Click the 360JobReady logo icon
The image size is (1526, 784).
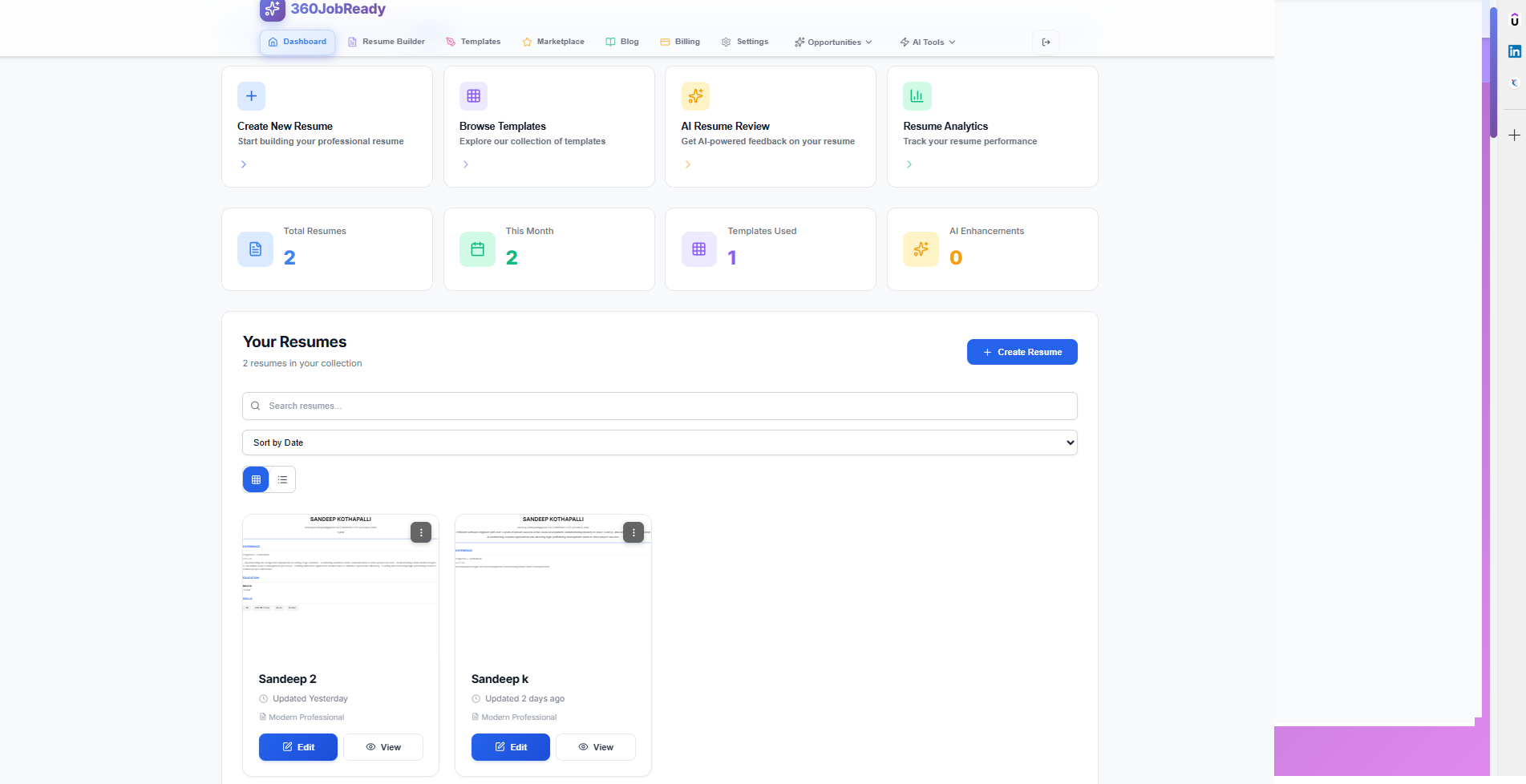pos(273,10)
